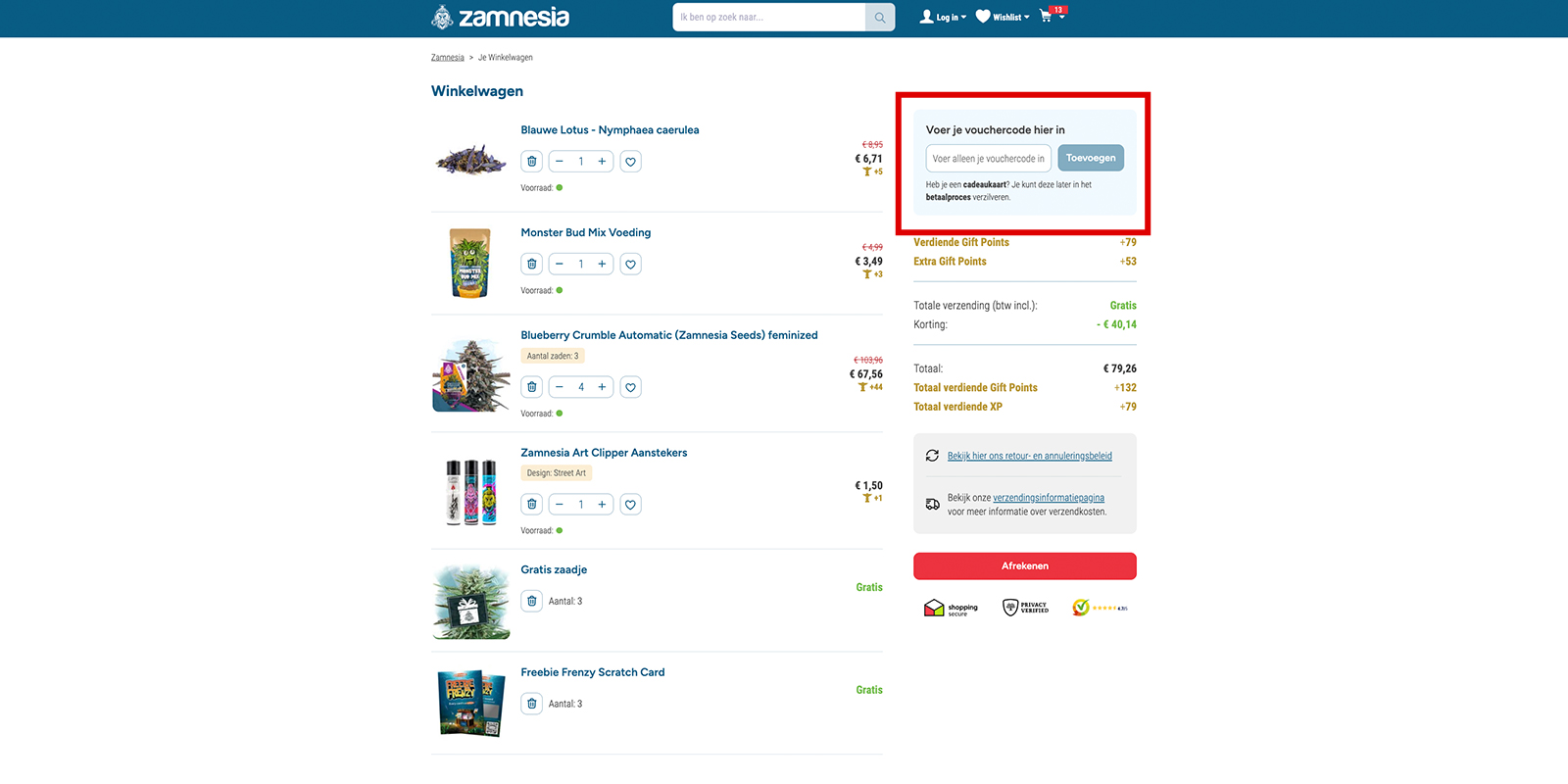
Task: Click the search magnifier icon
Action: click(x=880, y=18)
